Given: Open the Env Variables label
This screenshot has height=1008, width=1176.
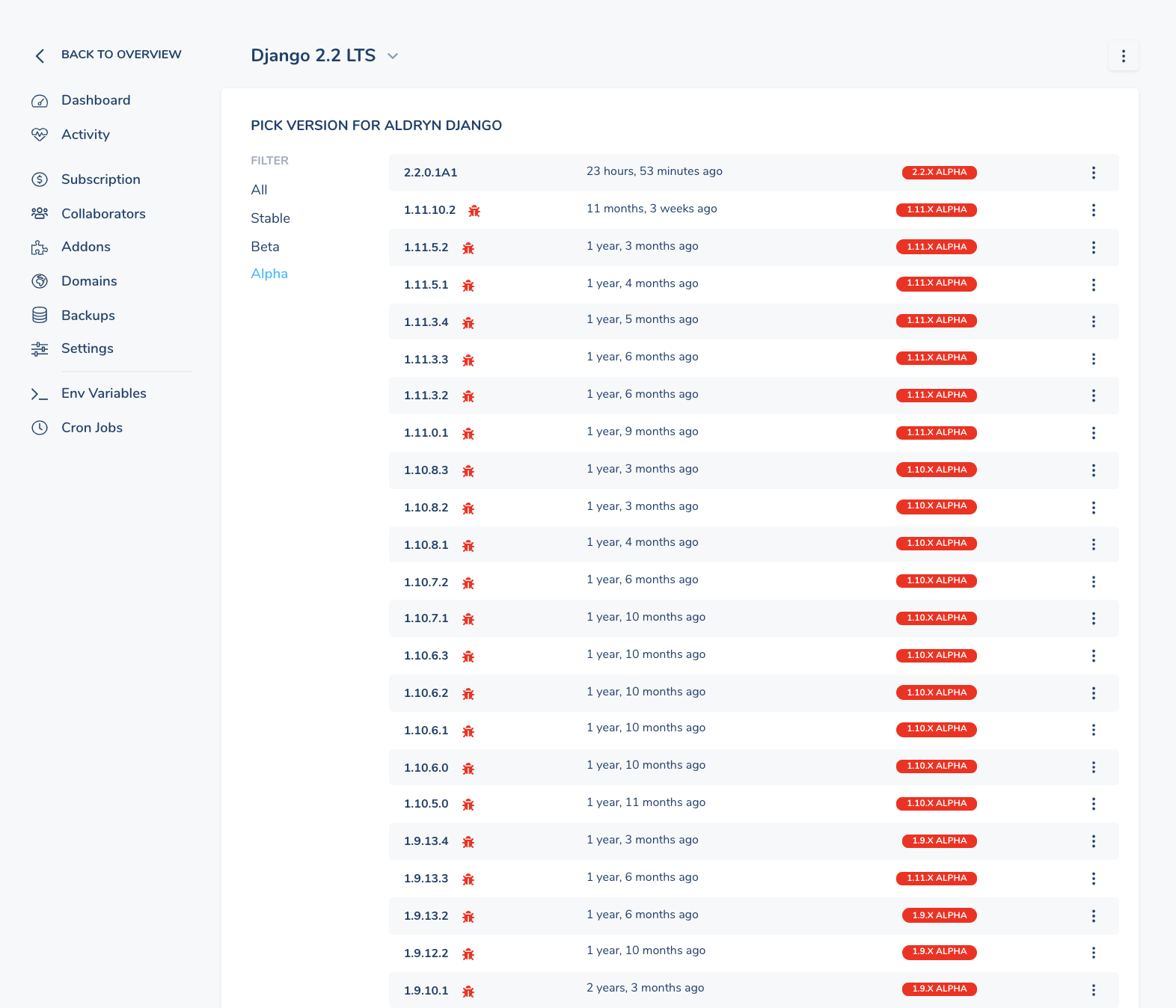Looking at the screenshot, I should click(x=104, y=393).
